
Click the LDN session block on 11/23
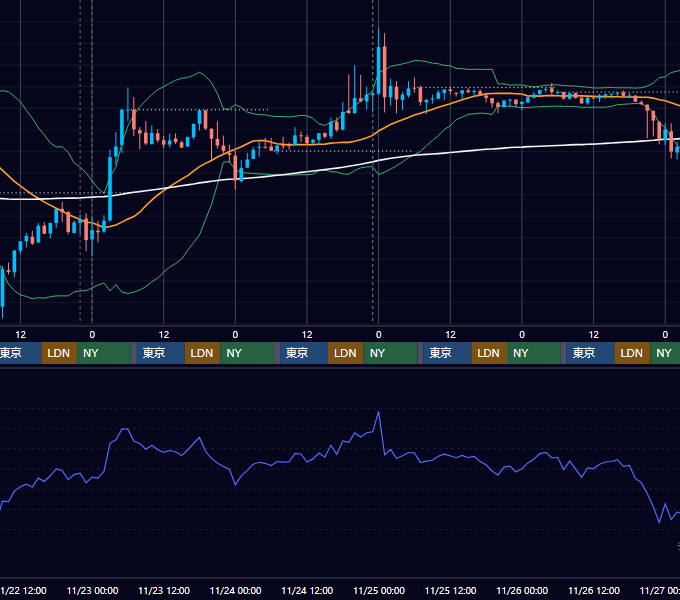(x=203, y=353)
